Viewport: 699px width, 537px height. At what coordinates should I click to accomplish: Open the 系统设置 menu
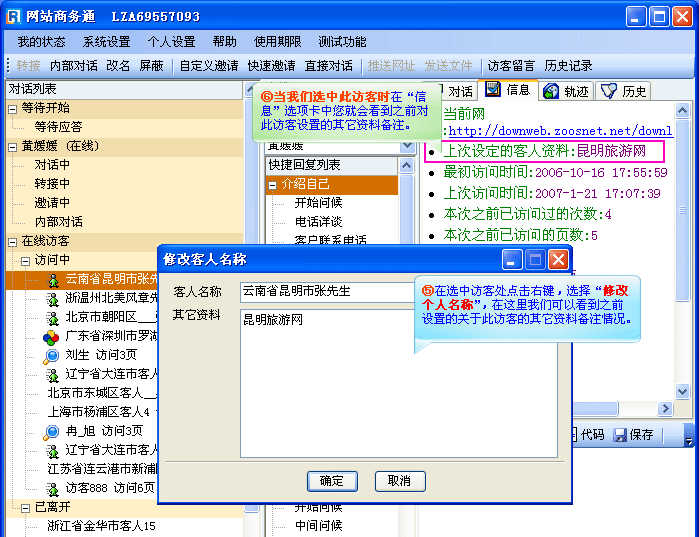click(x=106, y=42)
